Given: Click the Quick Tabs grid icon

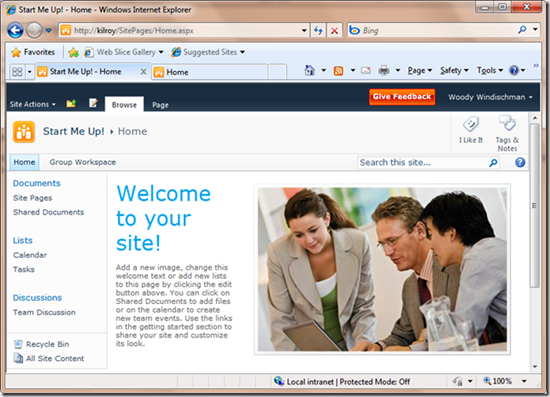Looking at the screenshot, I should pyautogui.click(x=17, y=72).
